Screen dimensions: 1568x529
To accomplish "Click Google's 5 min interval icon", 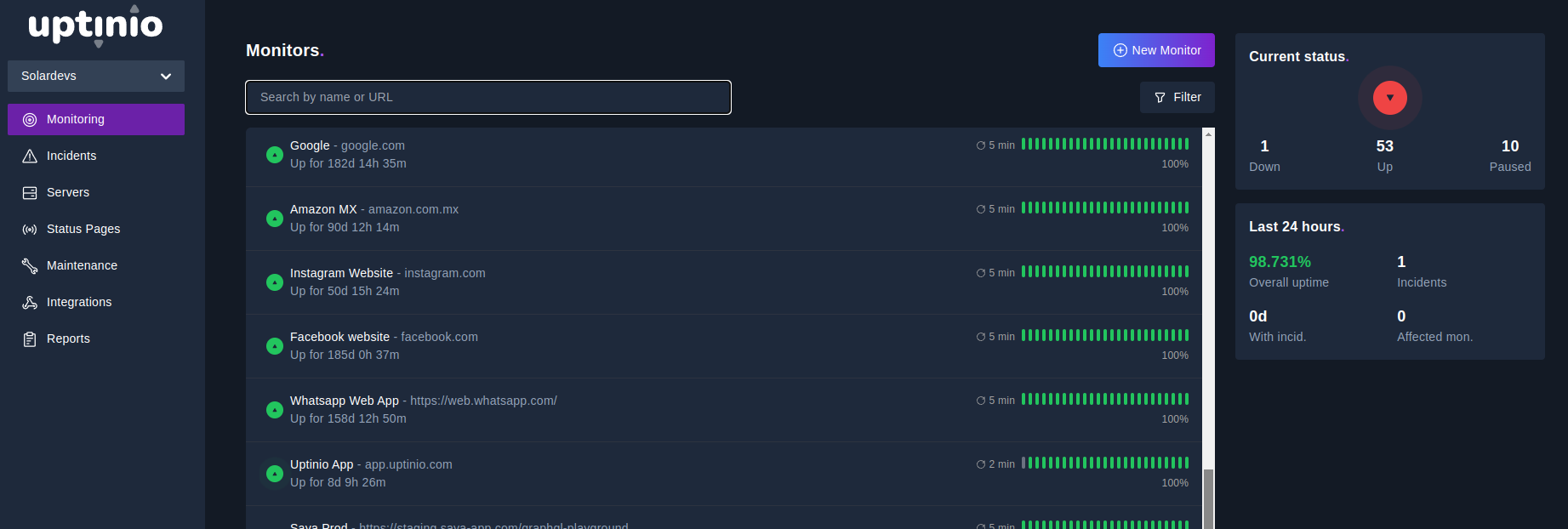I will (x=981, y=145).
